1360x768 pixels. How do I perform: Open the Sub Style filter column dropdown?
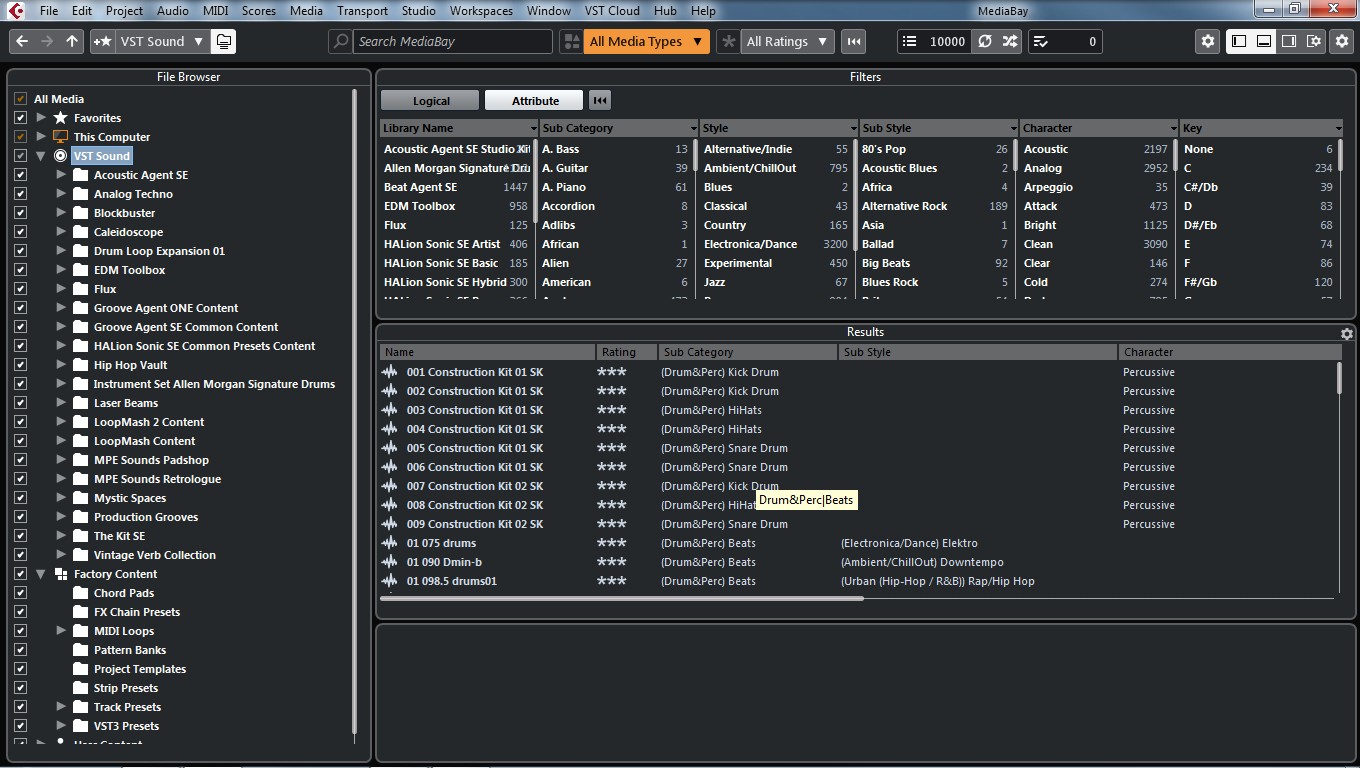tap(1013, 129)
